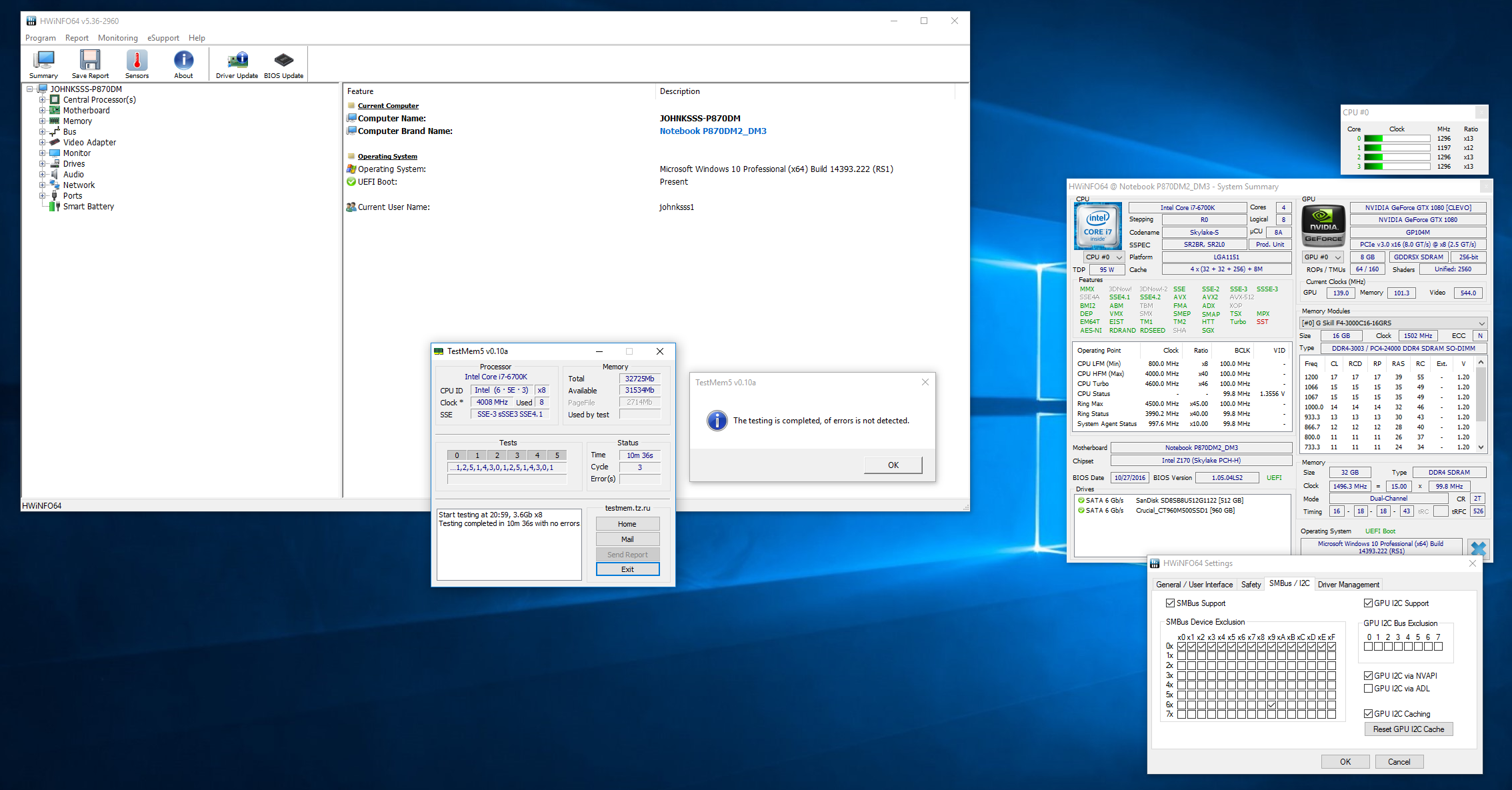Click the Core 0 clock bar in CPU #0 window
Viewport: 1512px width, 790px height.
1396,139
